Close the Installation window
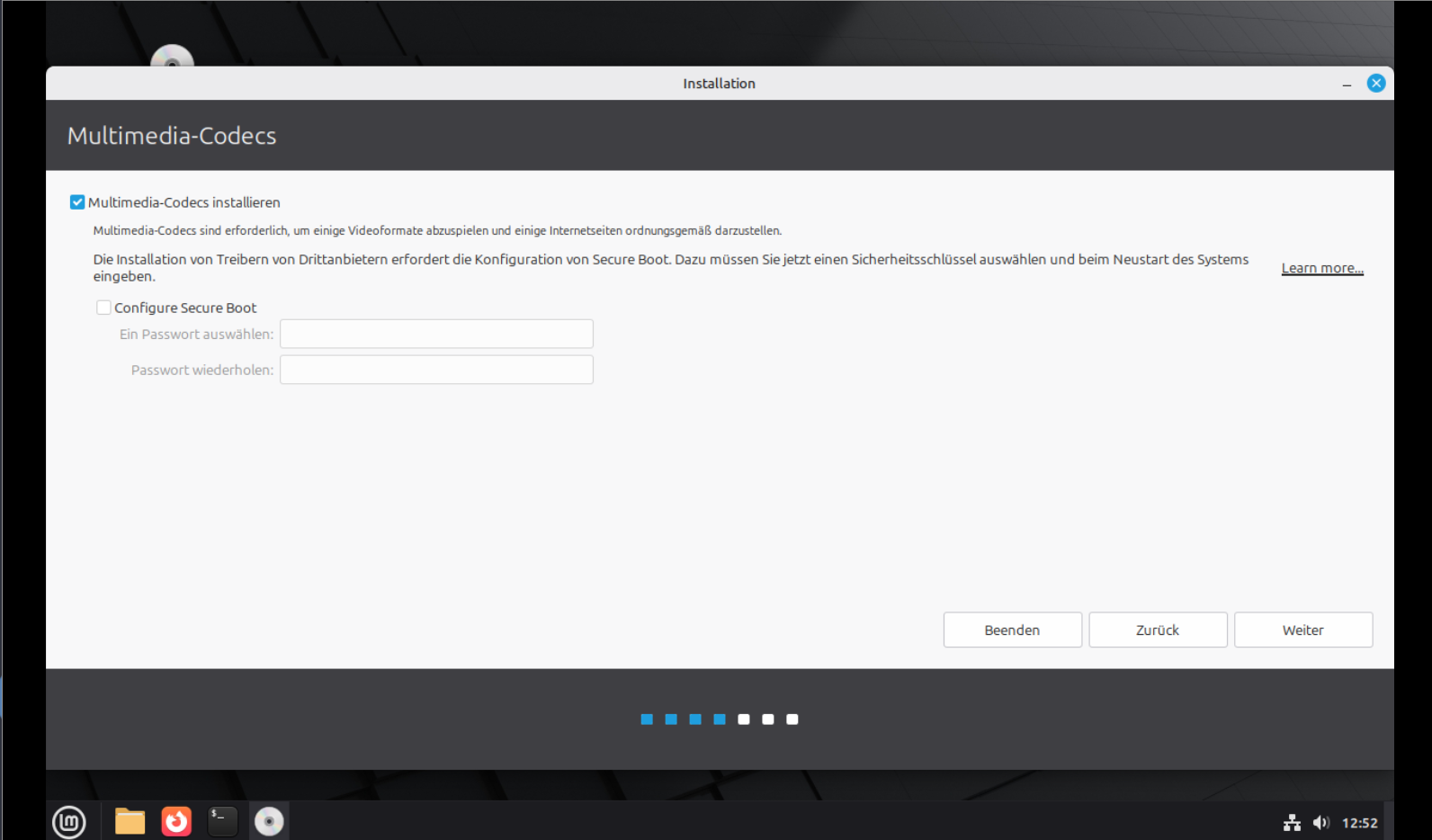1432x840 pixels. pyautogui.click(x=1375, y=84)
